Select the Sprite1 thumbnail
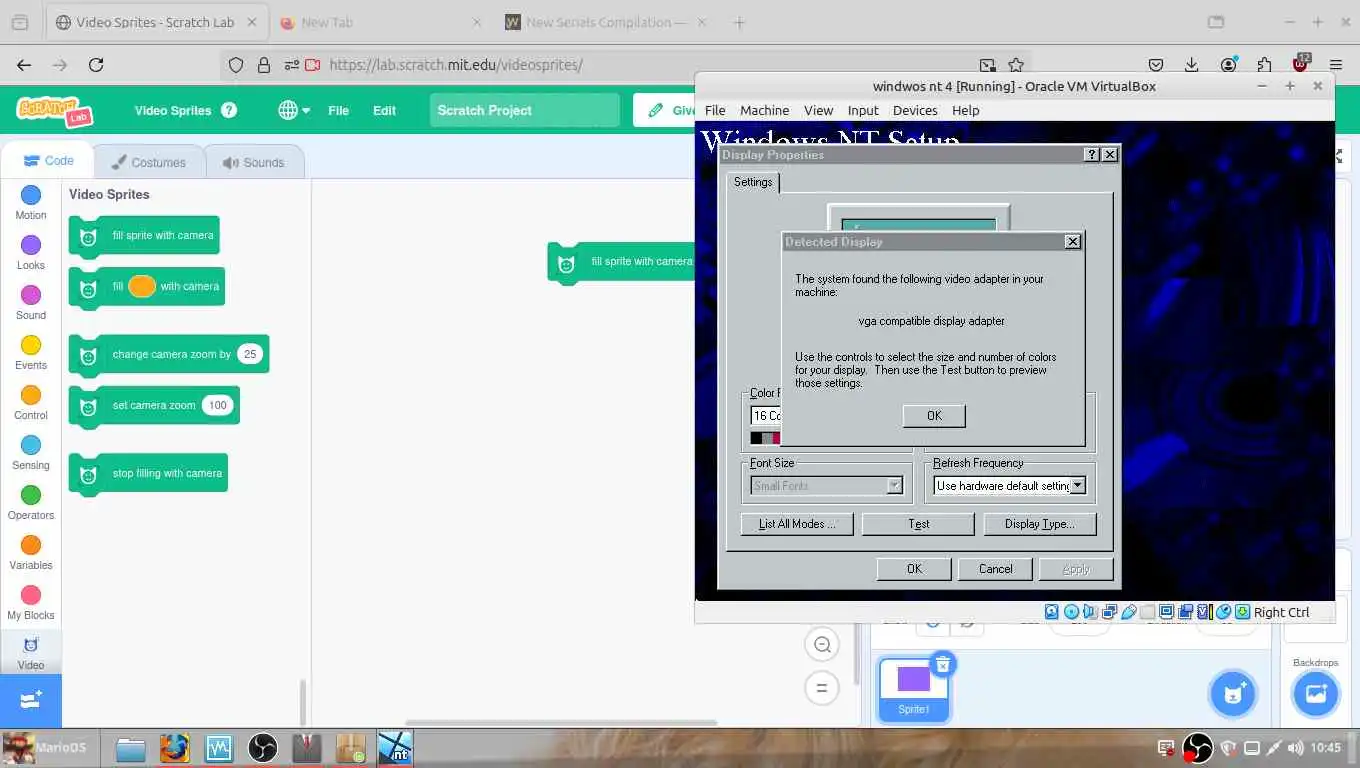This screenshot has height=768, width=1360. click(x=914, y=689)
